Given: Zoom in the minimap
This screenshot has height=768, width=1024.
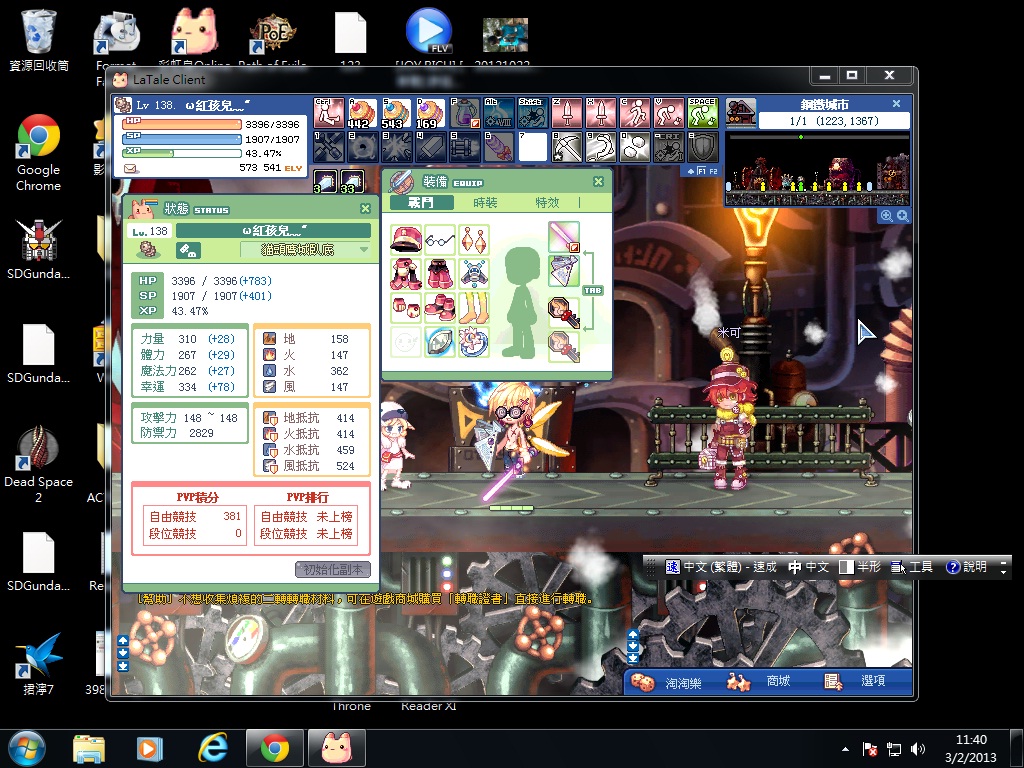Looking at the screenshot, I should point(903,216).
